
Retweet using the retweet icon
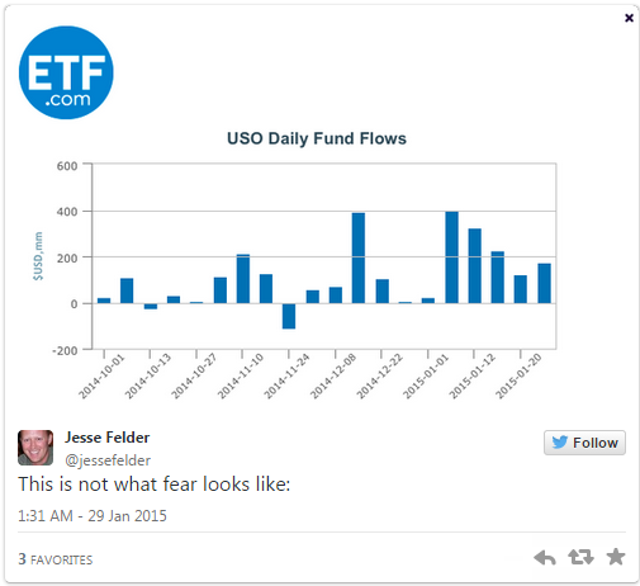(581, 557)
